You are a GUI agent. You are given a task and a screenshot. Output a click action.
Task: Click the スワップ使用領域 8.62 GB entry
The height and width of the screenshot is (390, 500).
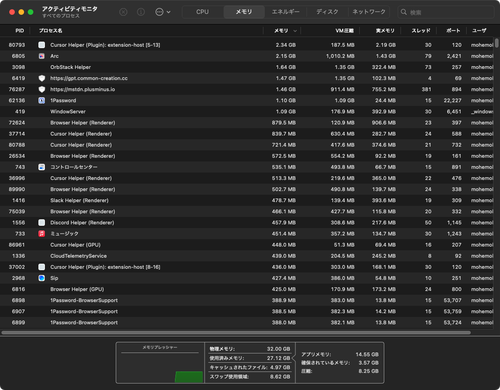pyautogui.click(x=250, y=377)
